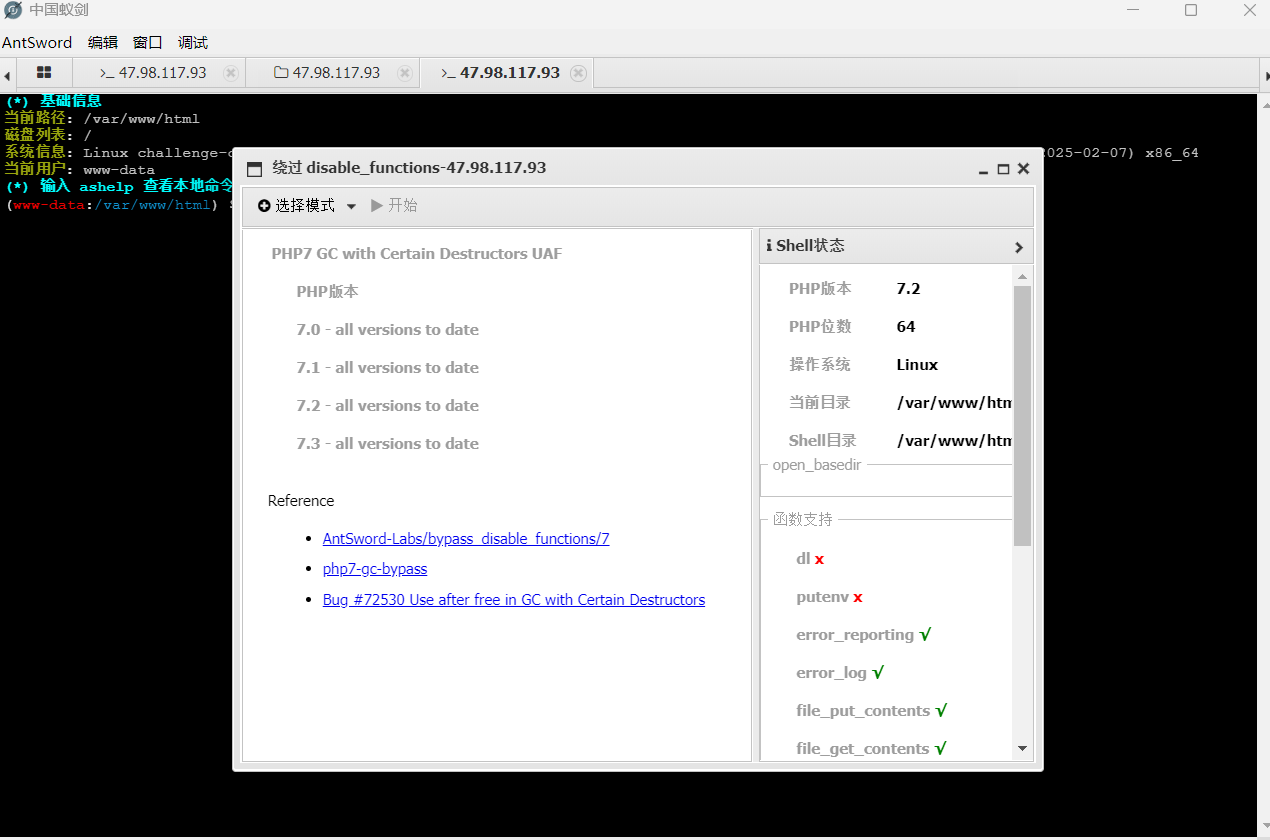This screenshot has height=840, width=1270.
Task: Open the AntSword-Labs/bypass_disable_functions/7 link
Action: pyautogui.click(x=466, y=538)
